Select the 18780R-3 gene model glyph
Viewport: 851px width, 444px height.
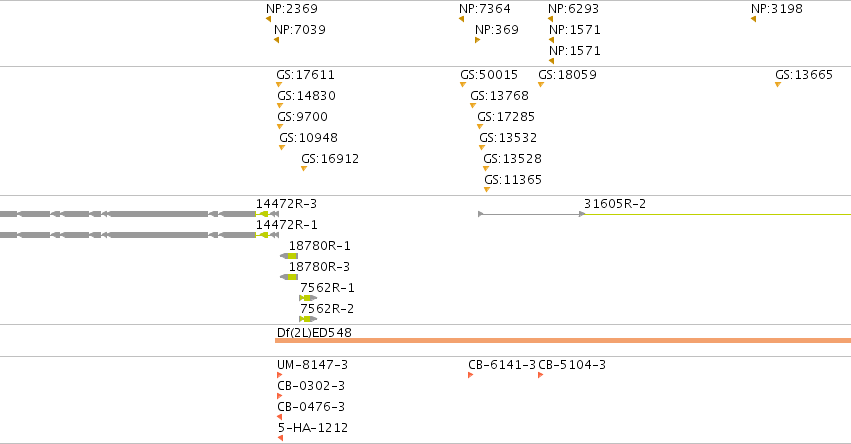click(289, 277)
